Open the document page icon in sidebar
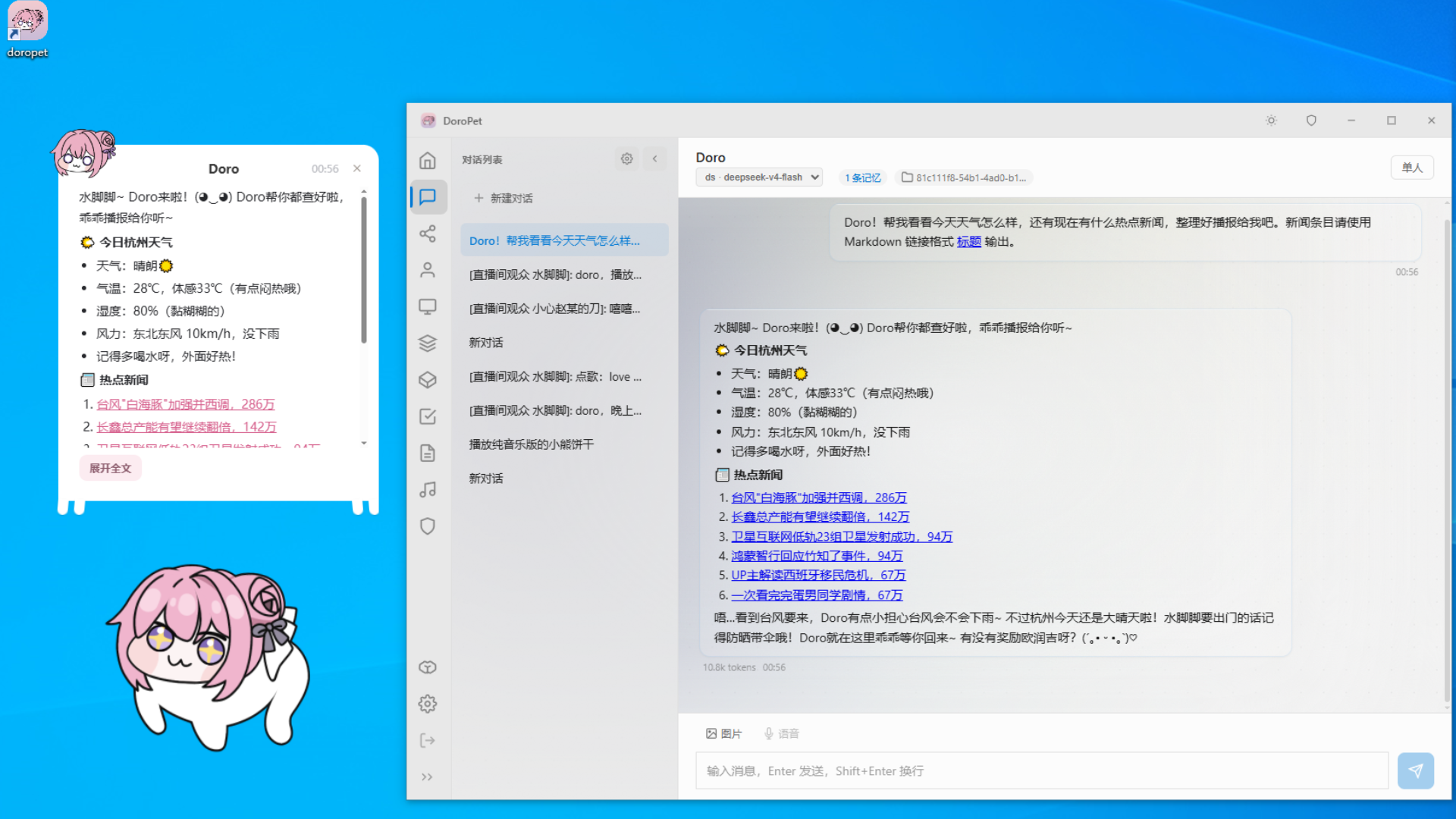Image resolution: width=1456 pixels, height=819 pixels. coord(428,453)
